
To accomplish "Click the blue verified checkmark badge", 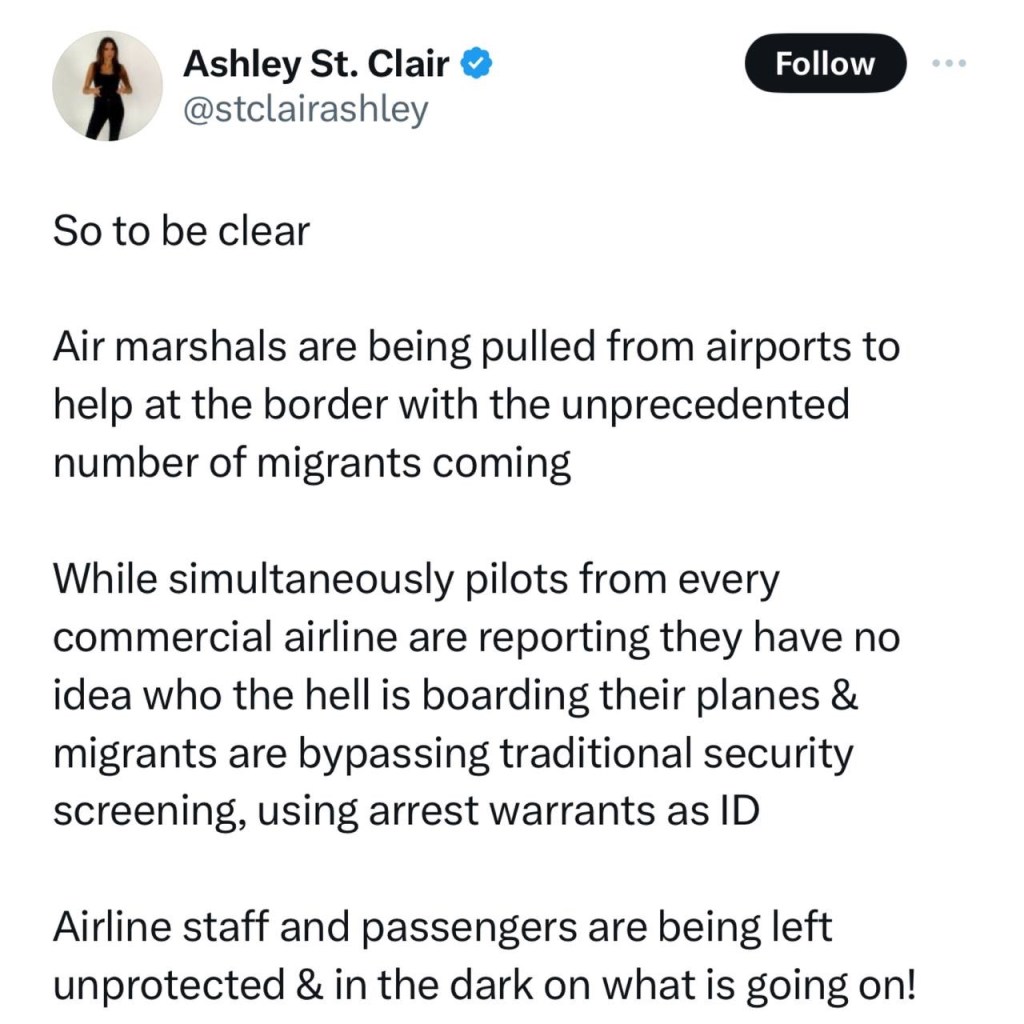I will 473,64.
